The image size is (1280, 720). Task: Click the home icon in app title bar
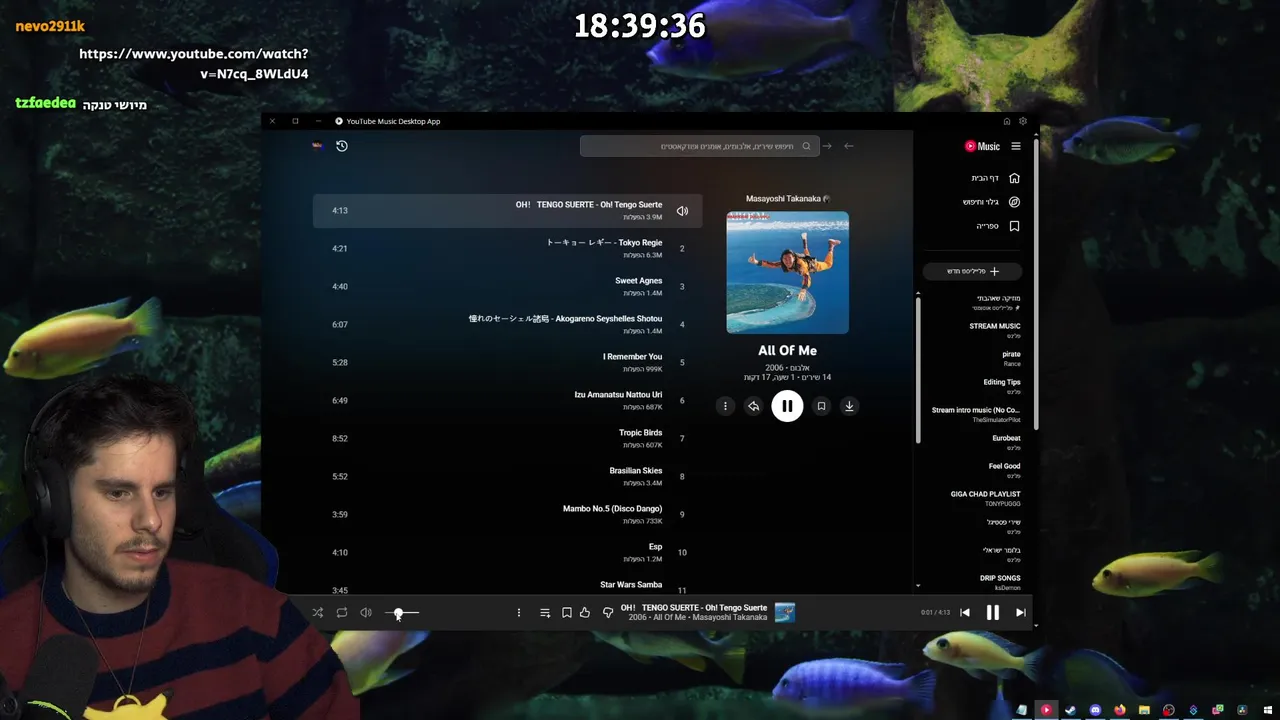click(x=1007, y=121)
